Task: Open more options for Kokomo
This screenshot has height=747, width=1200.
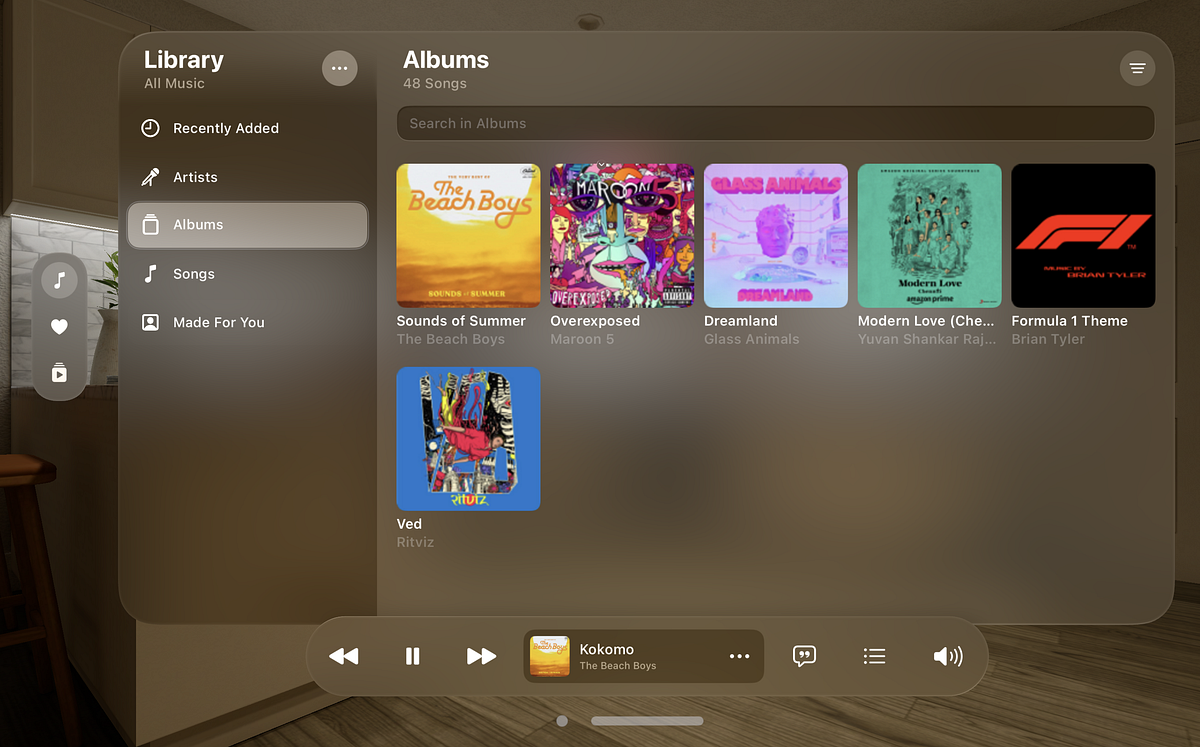Action: (x=739, y=656)
